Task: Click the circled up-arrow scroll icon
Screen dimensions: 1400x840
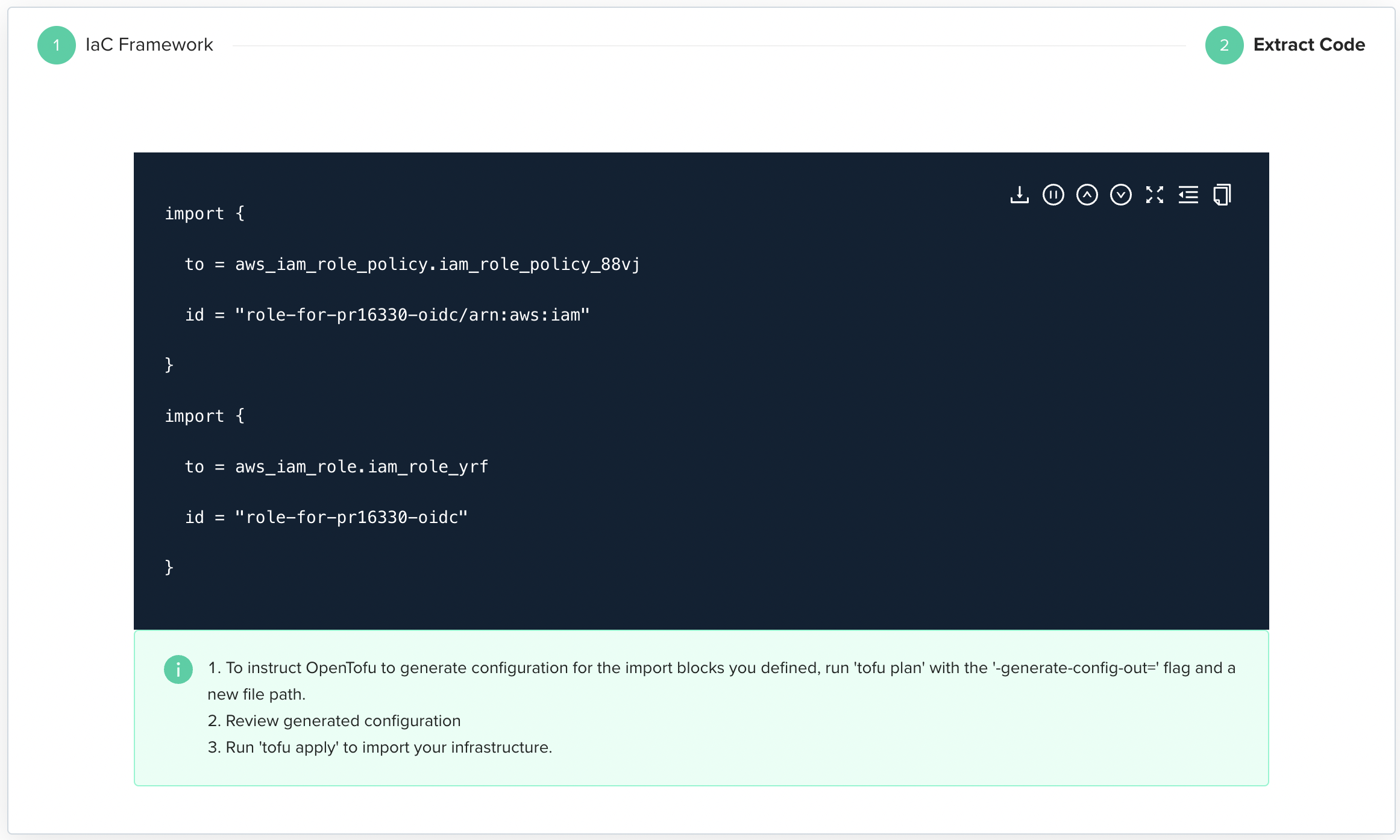Action: point(1087,195)
